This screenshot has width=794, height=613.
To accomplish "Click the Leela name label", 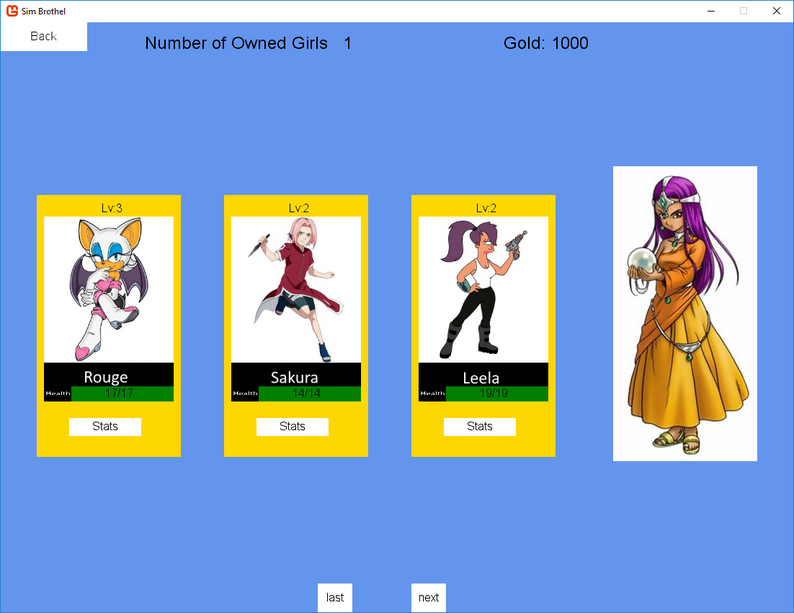I will tap(481, 378).
